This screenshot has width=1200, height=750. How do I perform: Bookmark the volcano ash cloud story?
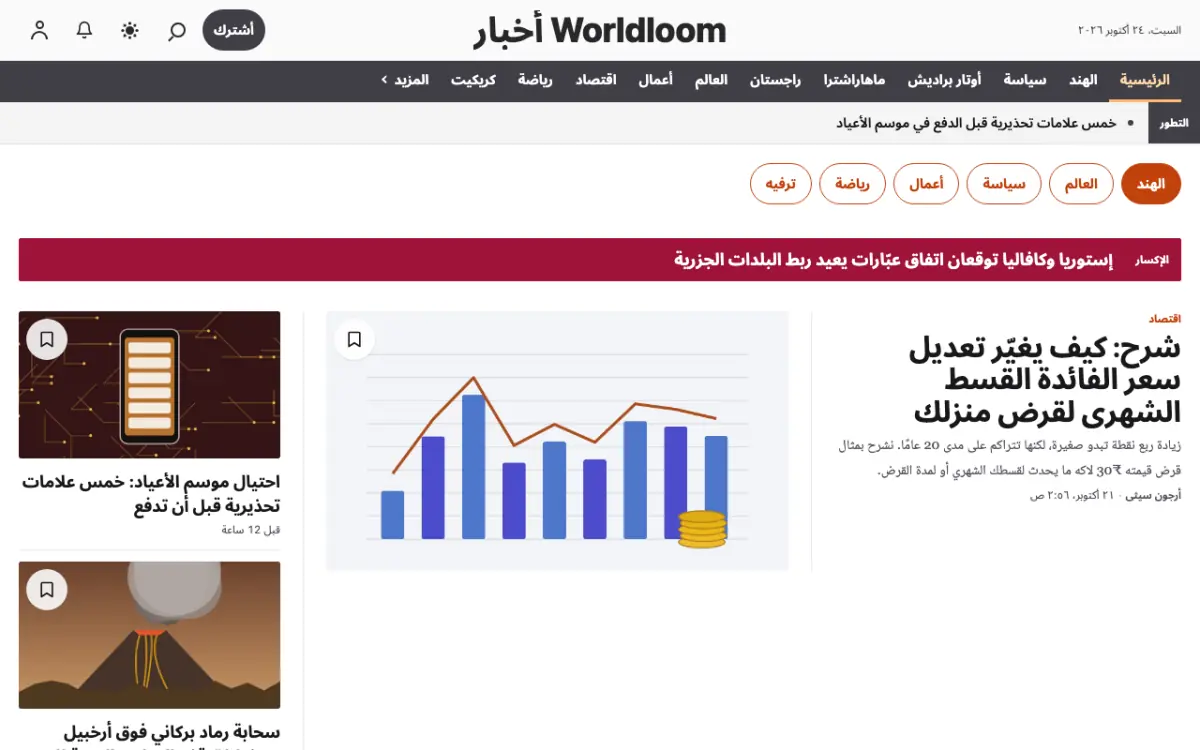[46, 590]
